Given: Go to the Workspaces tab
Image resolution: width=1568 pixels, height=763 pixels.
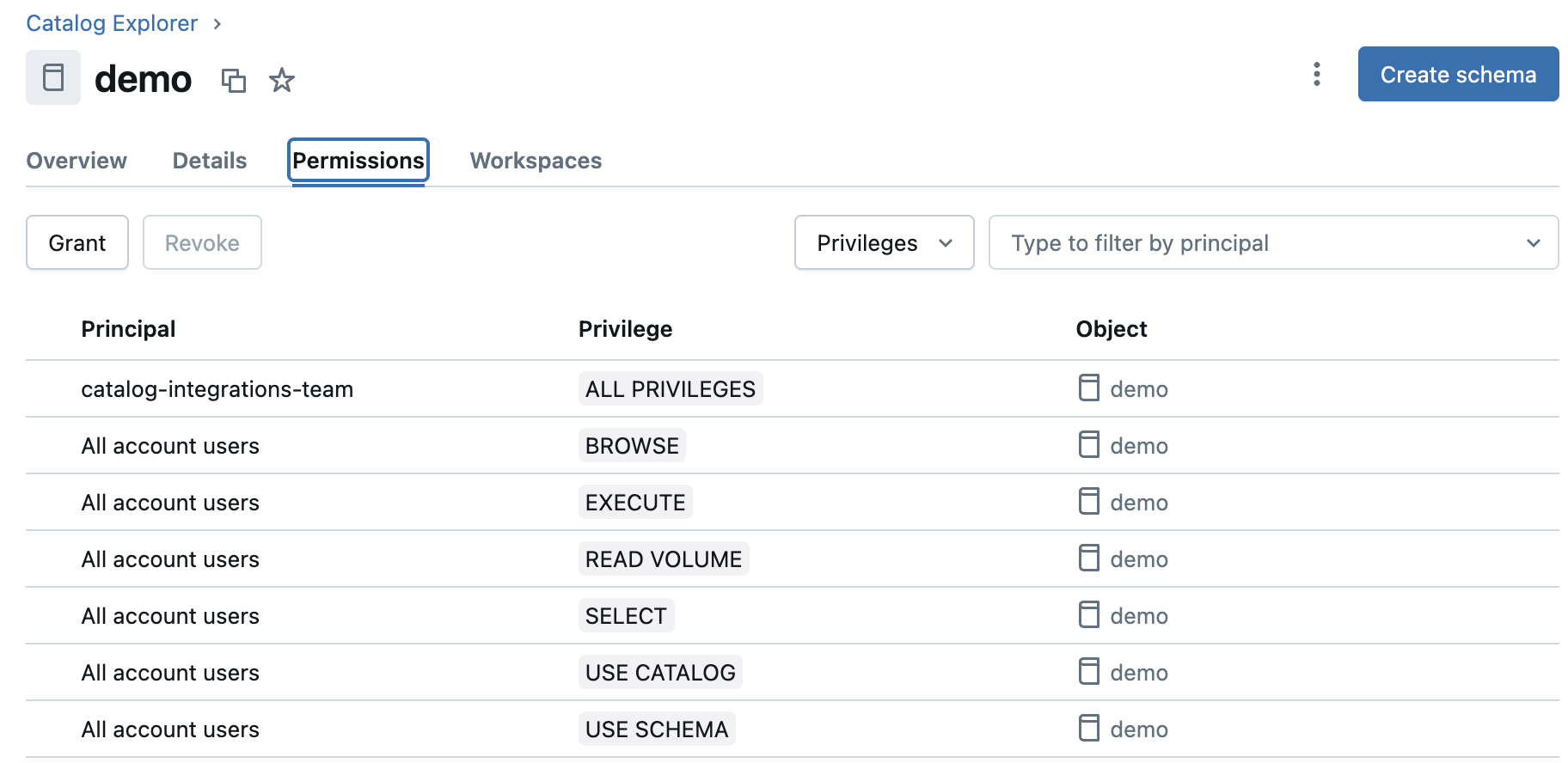Looking at the screenshot, I should [x=536, y=161].
